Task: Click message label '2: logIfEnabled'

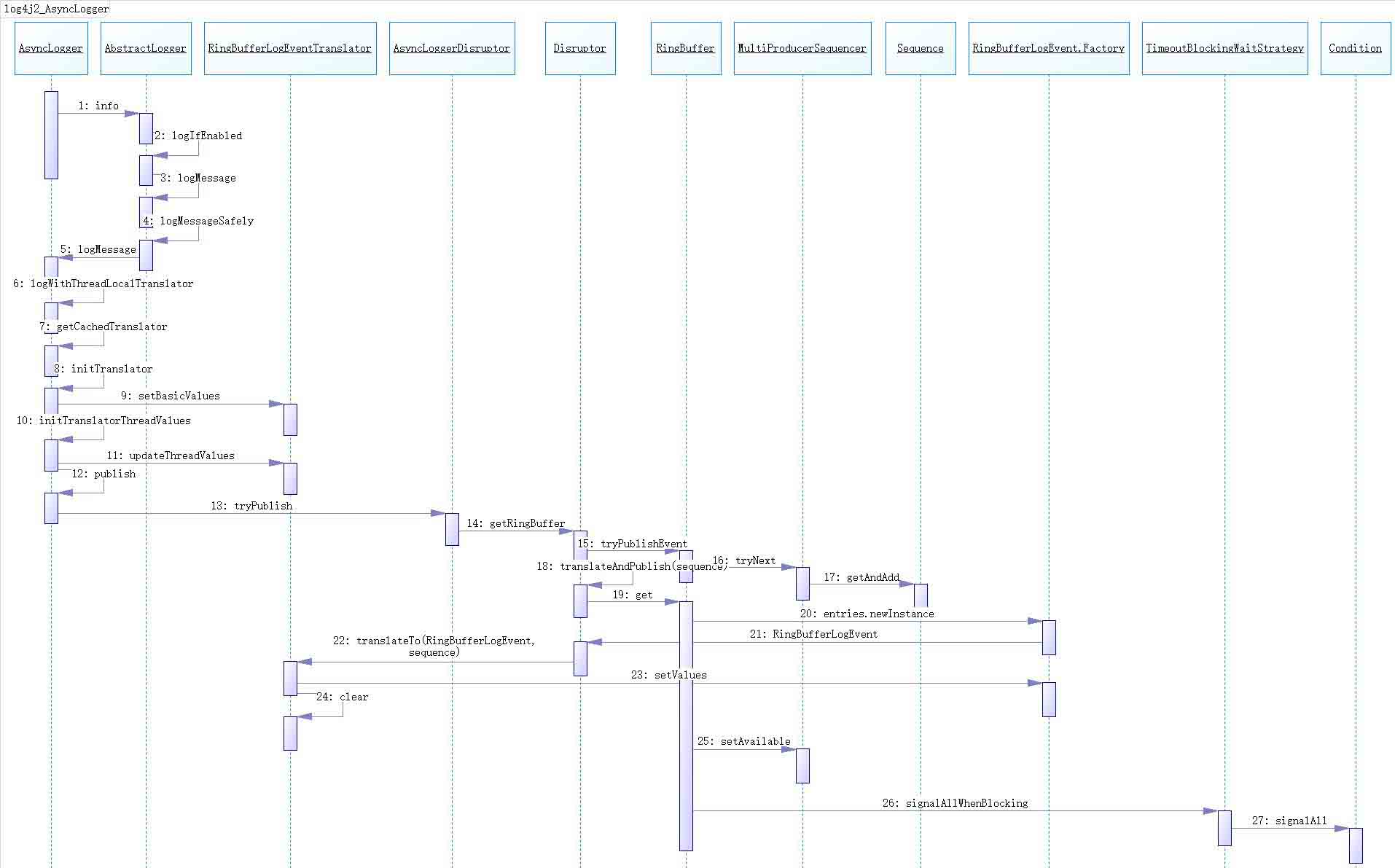Action: [x=198, y=136]
